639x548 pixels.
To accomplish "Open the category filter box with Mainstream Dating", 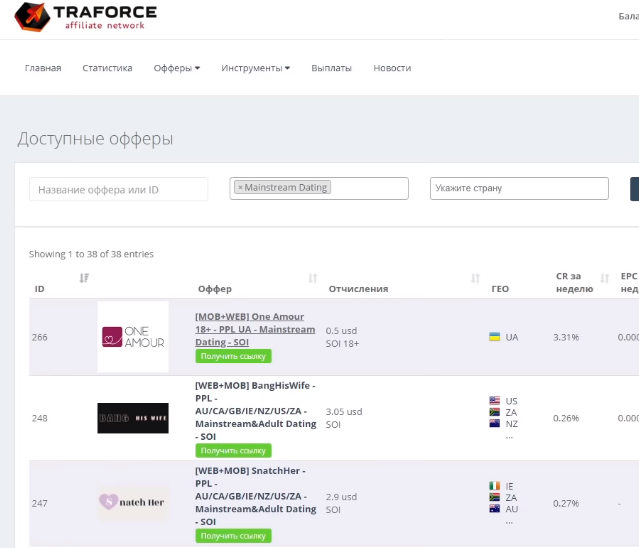I will point(319,188).
